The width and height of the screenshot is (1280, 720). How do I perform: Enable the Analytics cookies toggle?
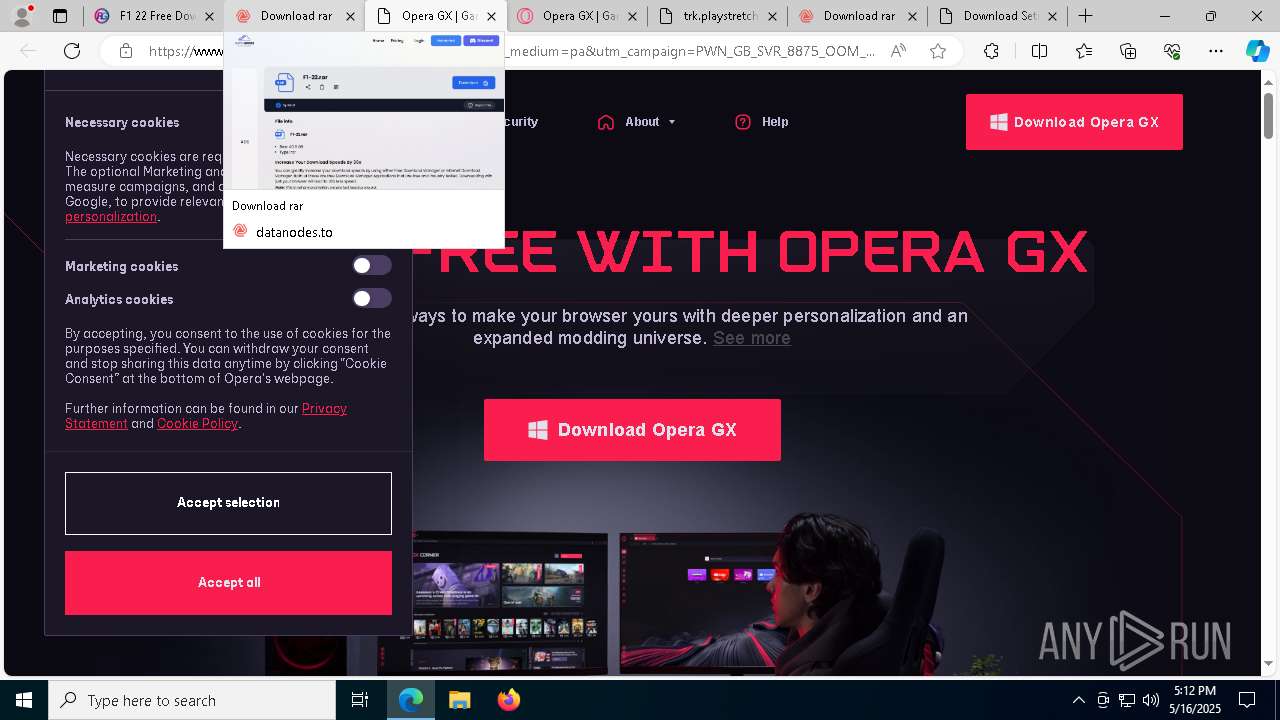371,298
